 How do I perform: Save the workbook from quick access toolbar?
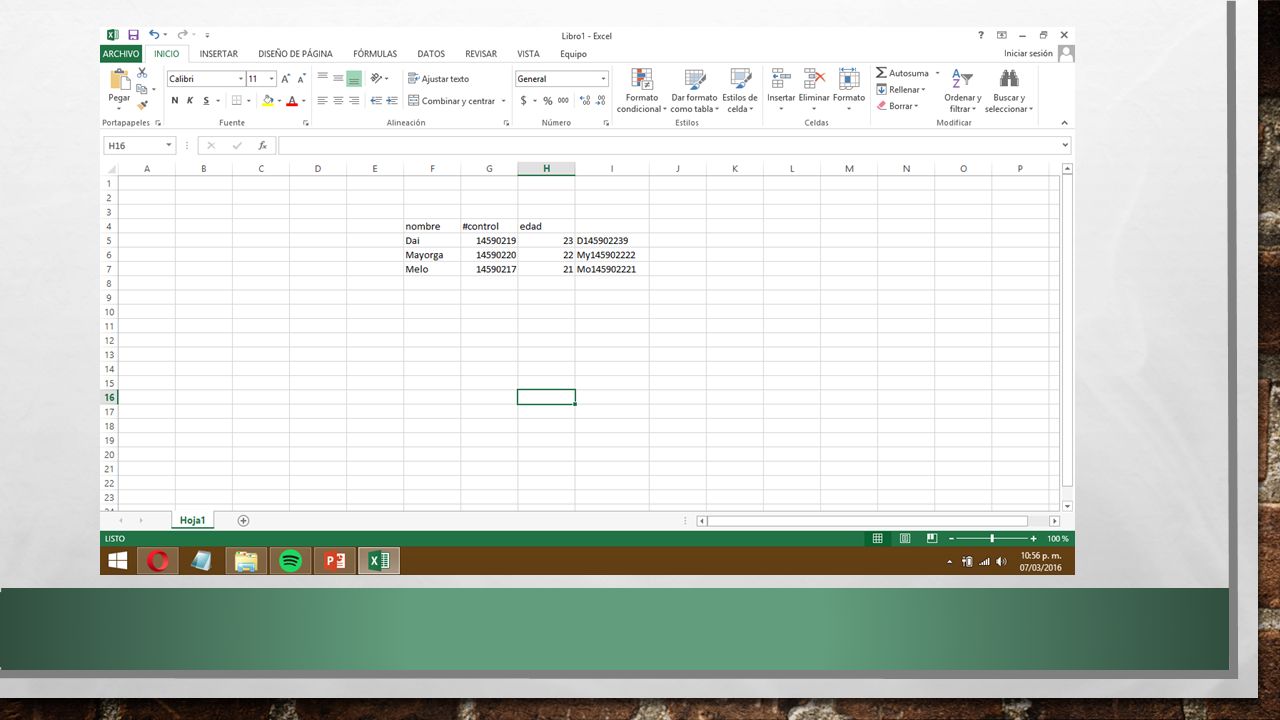coord(133,35)
